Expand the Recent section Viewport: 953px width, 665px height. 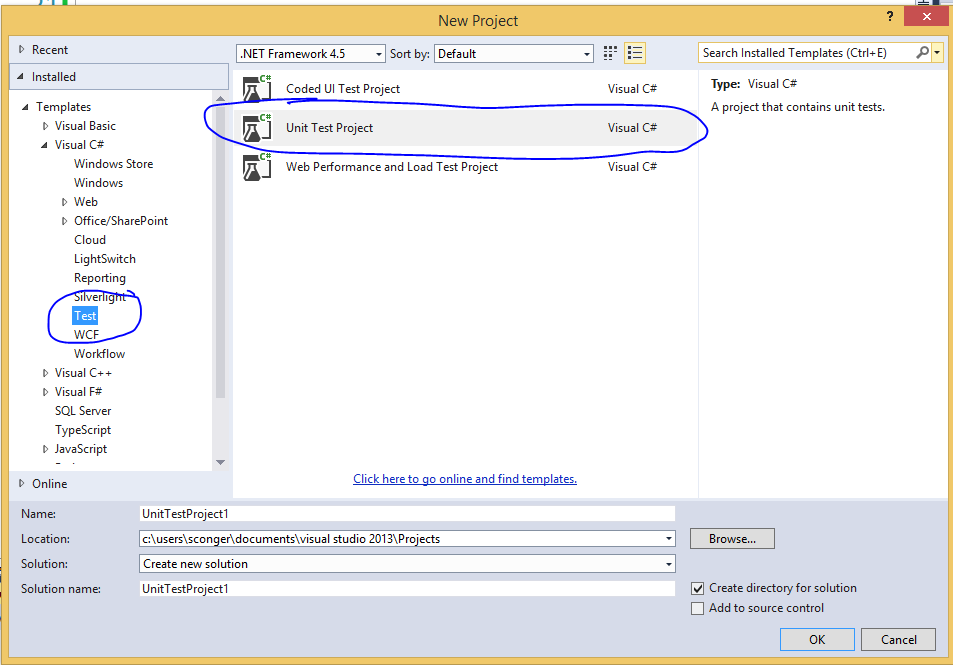21,49
